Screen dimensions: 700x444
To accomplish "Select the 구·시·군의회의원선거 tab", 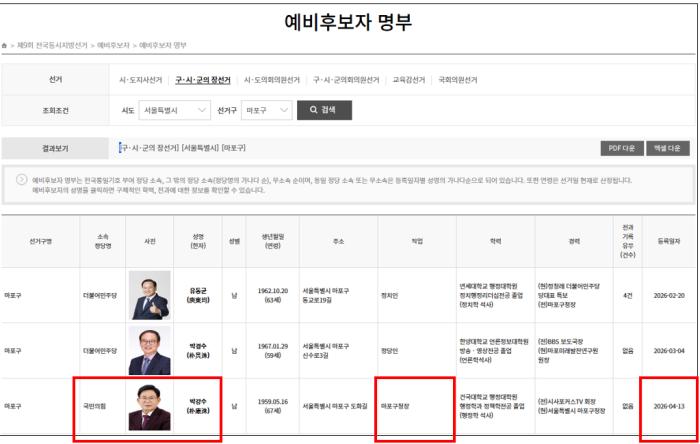I will 346,80.
